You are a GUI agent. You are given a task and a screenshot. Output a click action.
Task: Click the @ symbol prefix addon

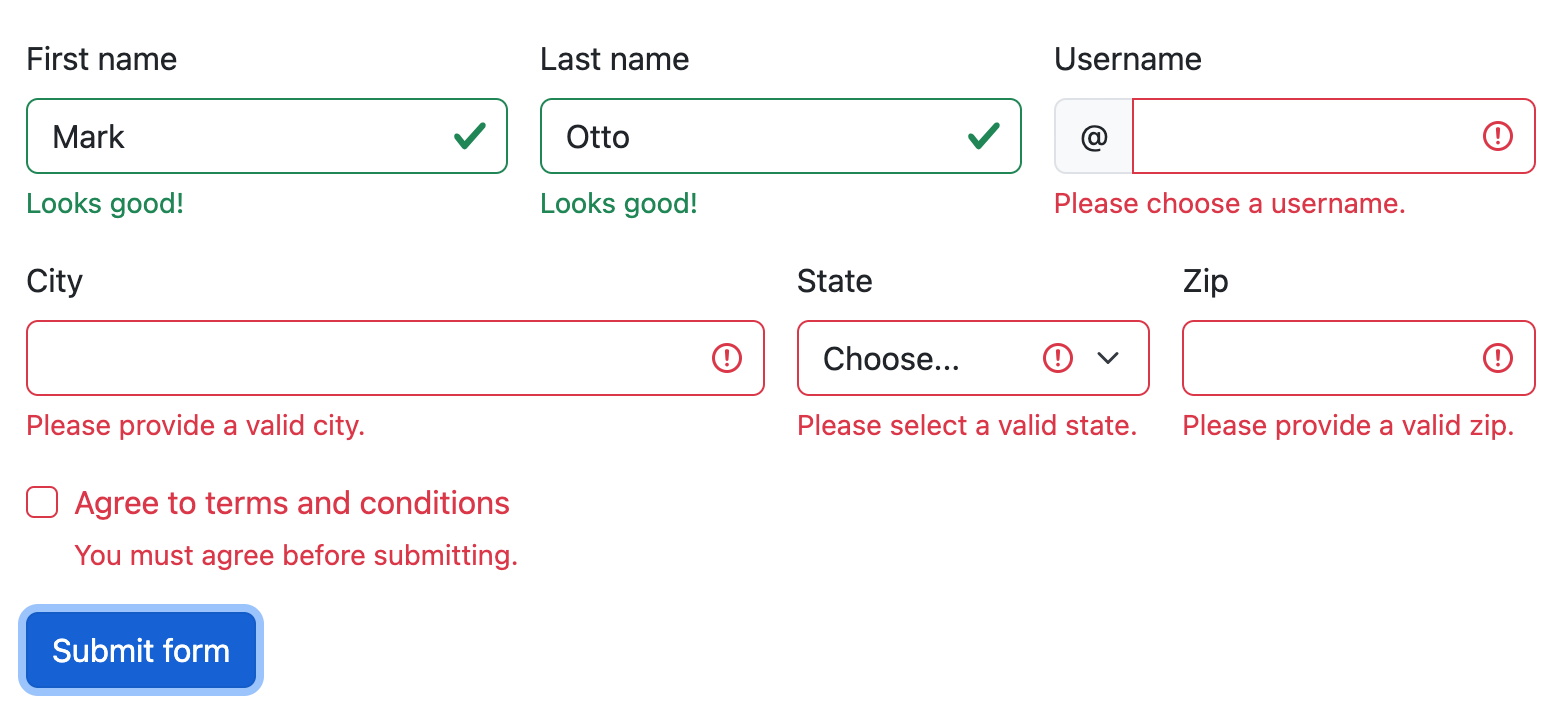pyautogui.click(x=1094, y=136)
